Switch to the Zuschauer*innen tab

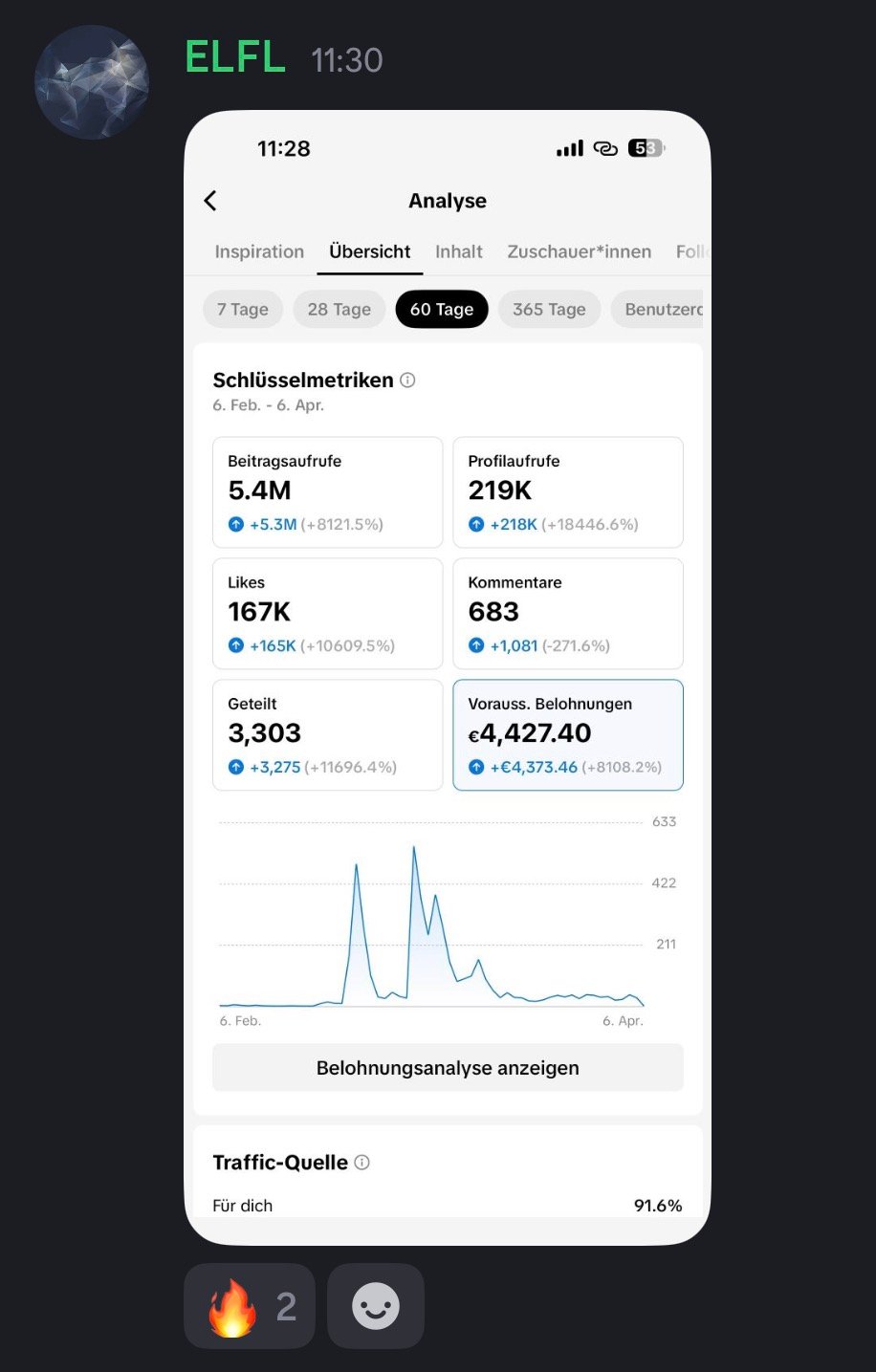click(x=580, y=251)
